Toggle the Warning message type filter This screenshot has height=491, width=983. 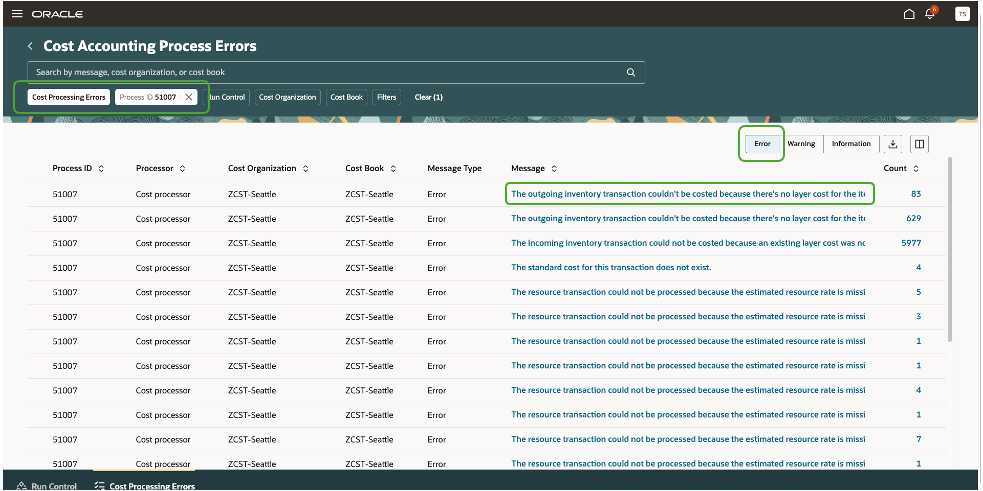[801, 144]
